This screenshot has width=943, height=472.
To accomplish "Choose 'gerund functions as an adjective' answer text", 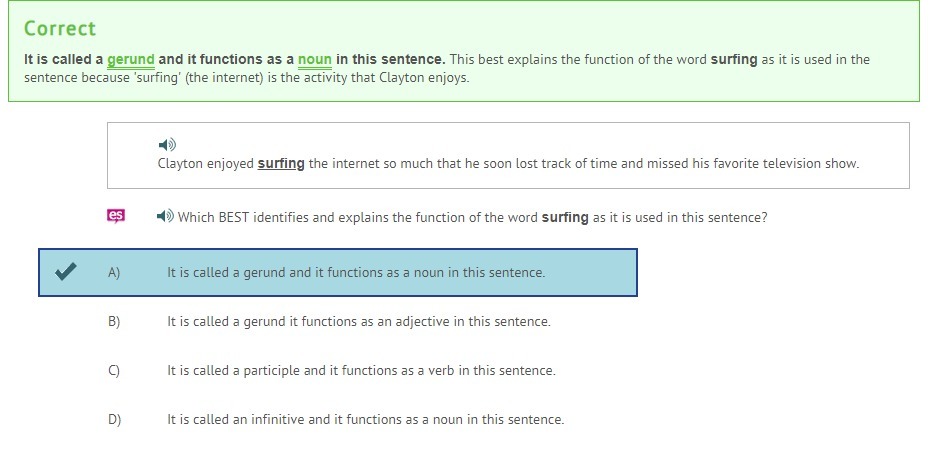I will click(x=358, y=322).
